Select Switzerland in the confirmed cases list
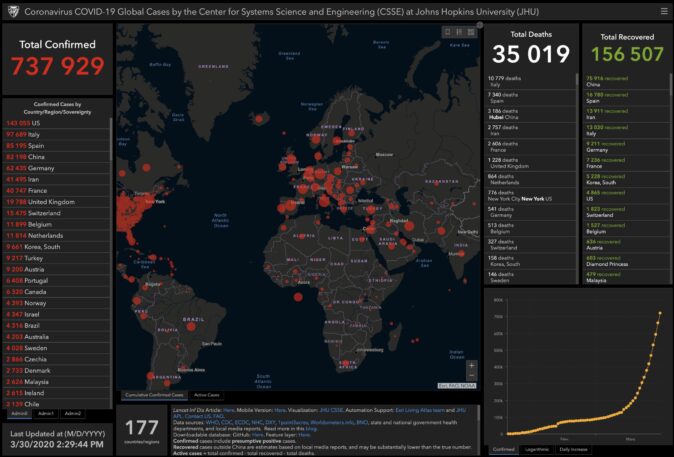The width and height of the screenshot is (674, 457). point(56,213)
